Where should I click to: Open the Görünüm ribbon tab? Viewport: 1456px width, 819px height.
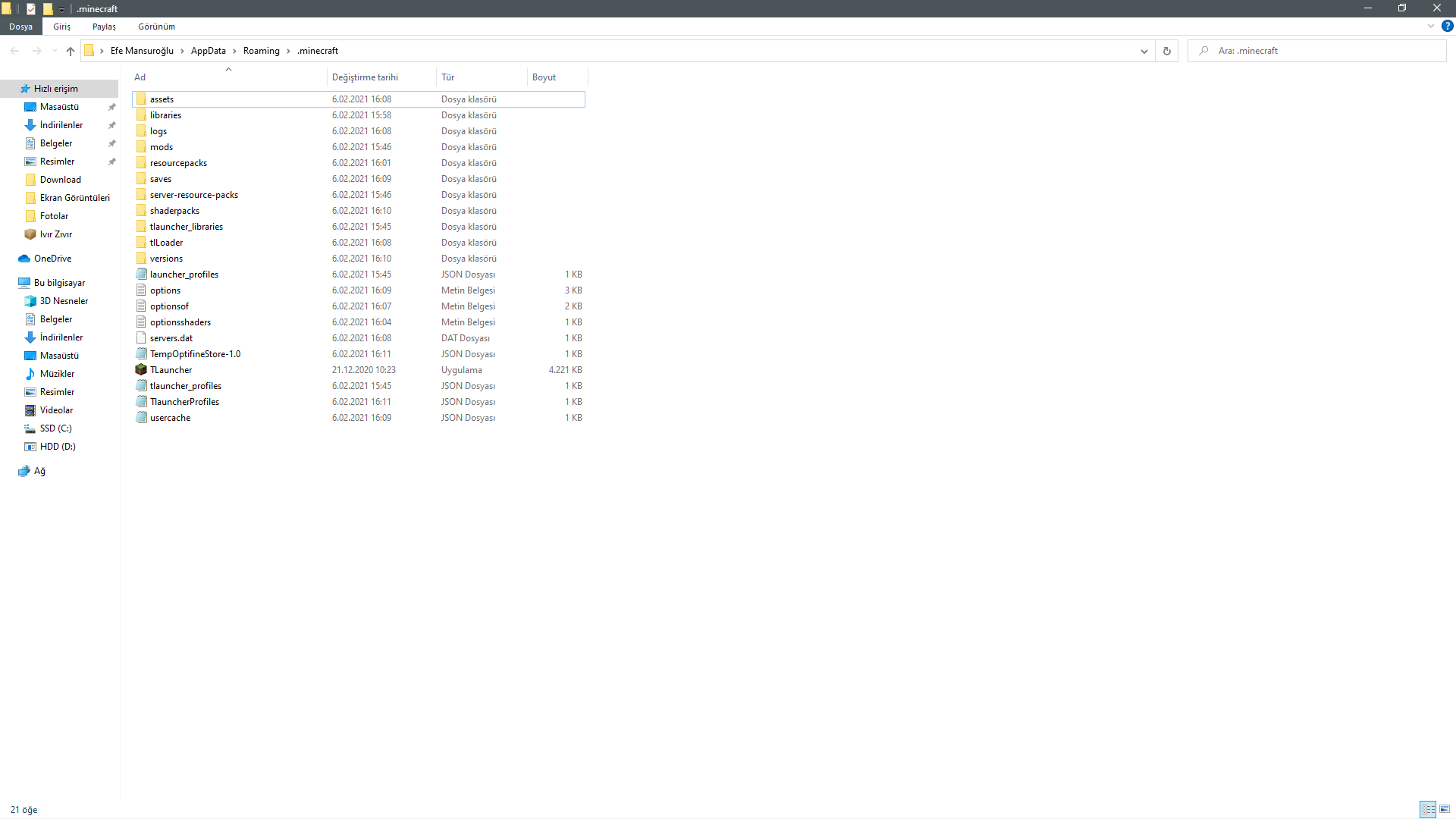pos(156,27)
